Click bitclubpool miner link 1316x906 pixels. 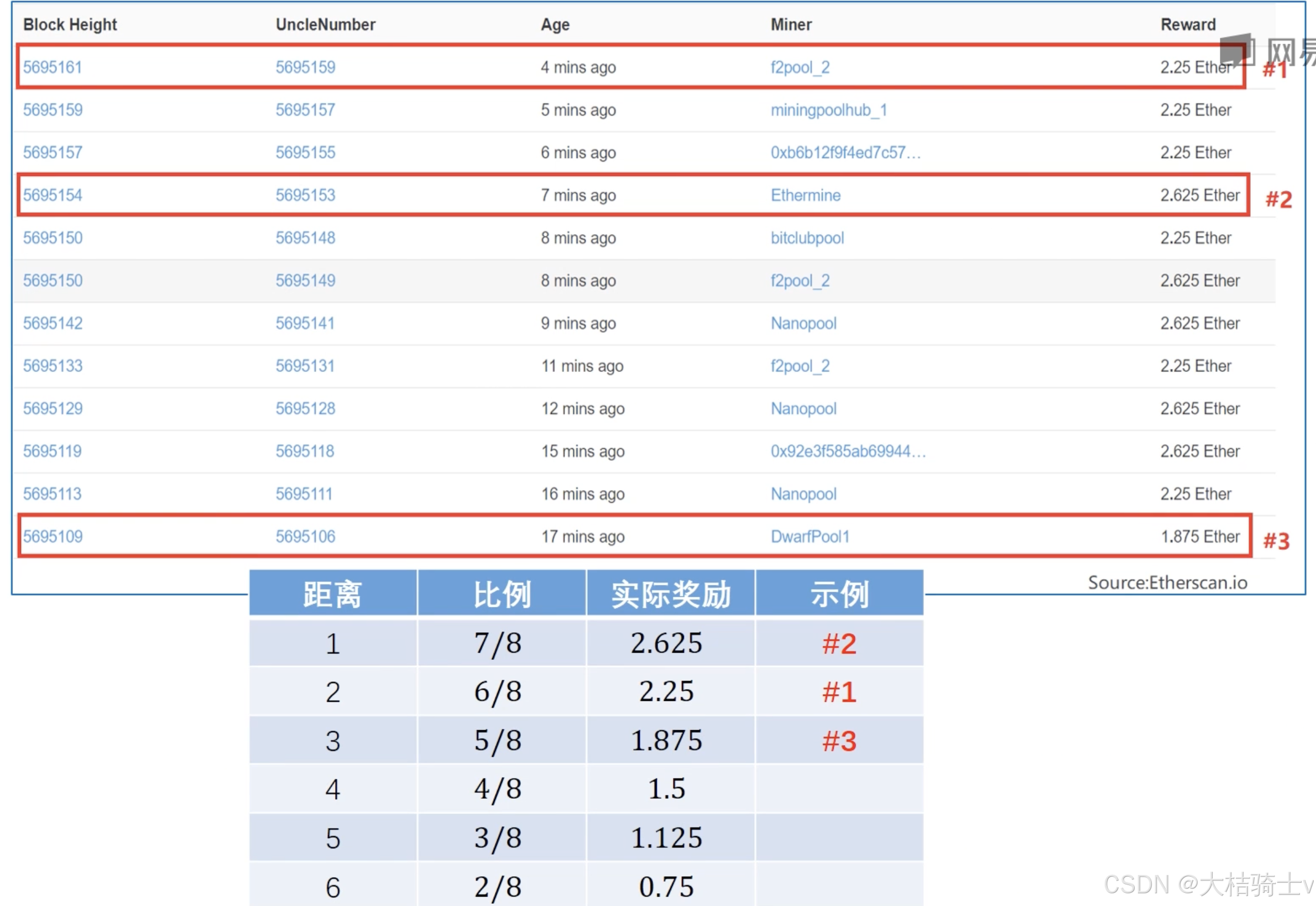[807, 237]
